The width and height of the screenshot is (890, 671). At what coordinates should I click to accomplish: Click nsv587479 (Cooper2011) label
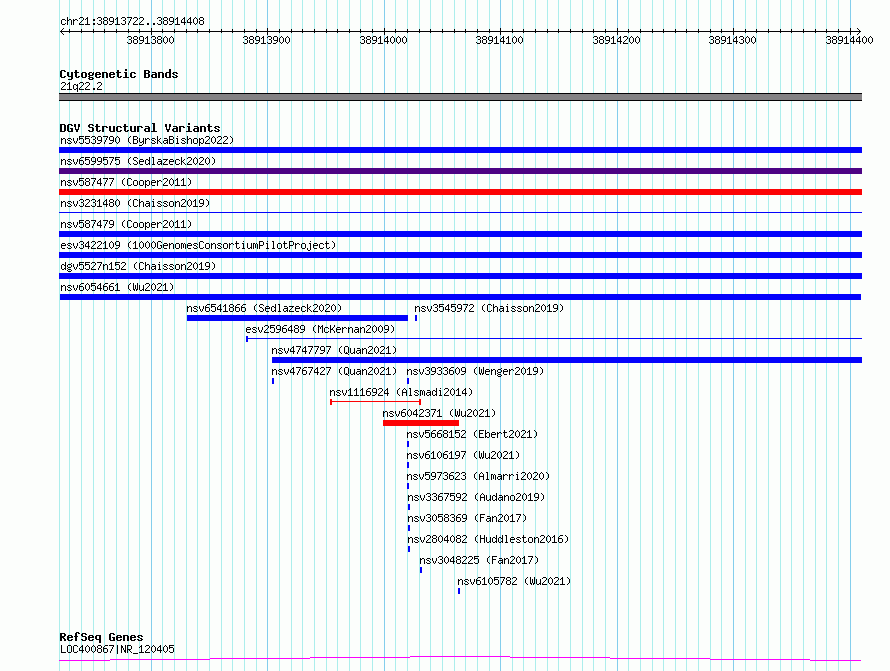pos(126,224)
